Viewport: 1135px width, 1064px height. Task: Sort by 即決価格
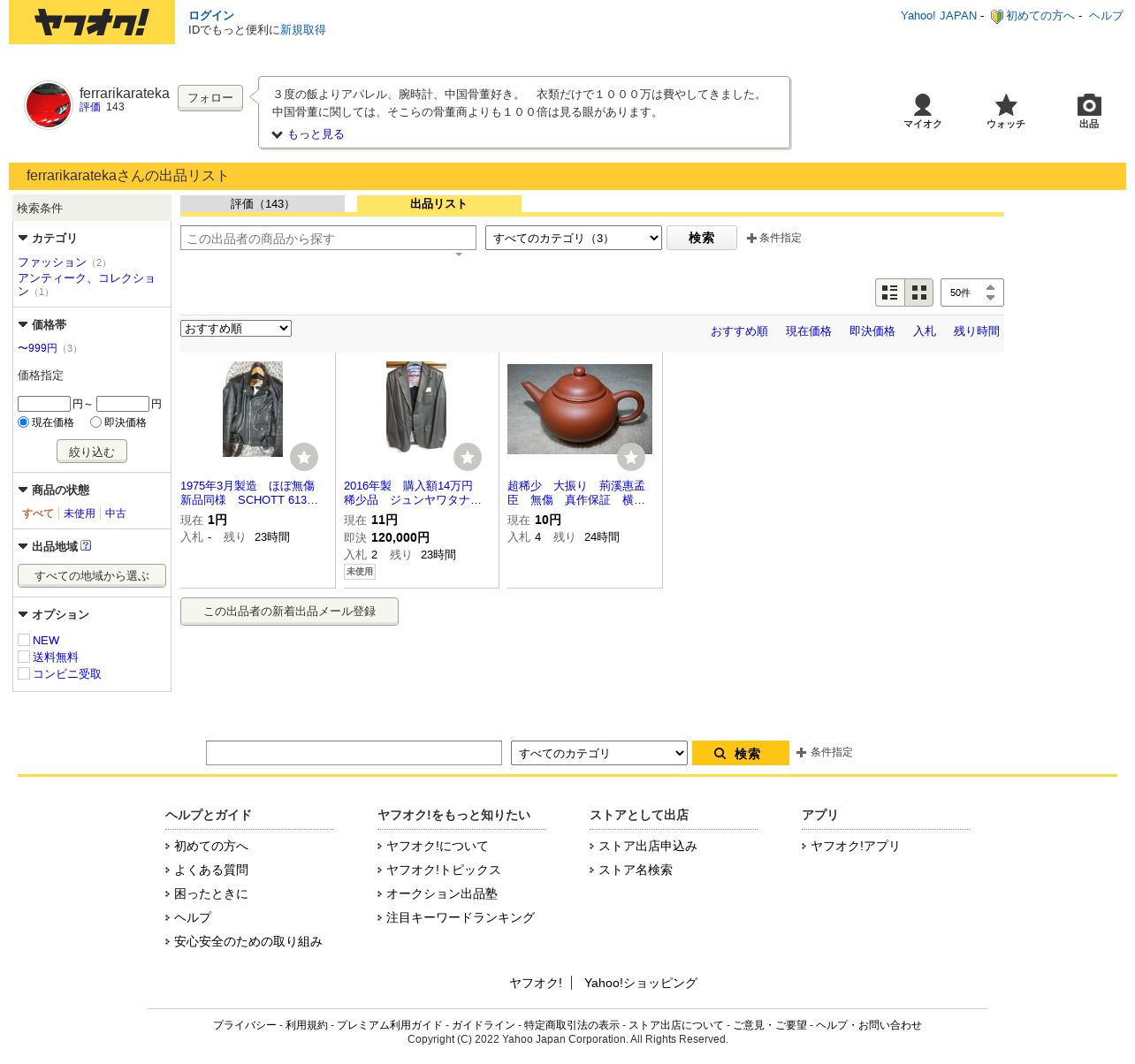click(x=872, y=331)
